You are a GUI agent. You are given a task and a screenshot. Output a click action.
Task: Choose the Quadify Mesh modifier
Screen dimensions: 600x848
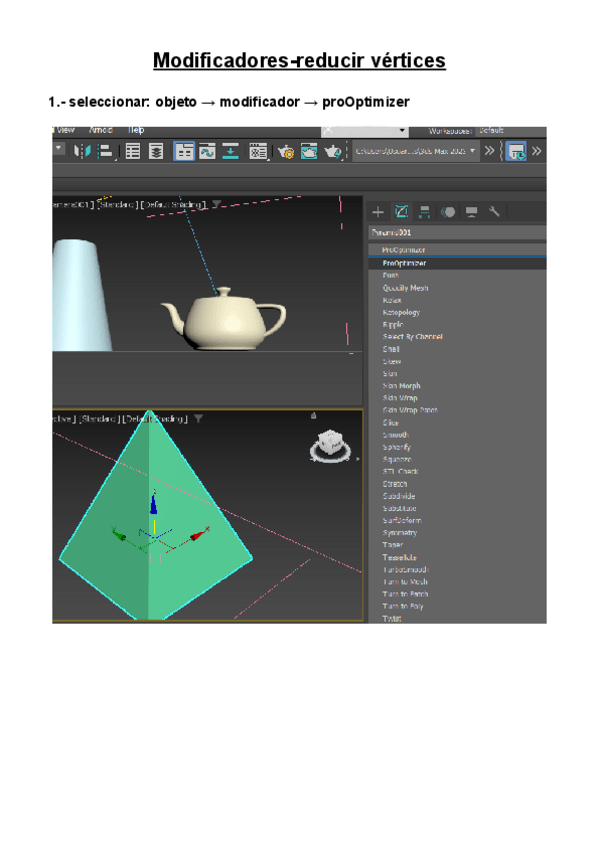[405, 288]
